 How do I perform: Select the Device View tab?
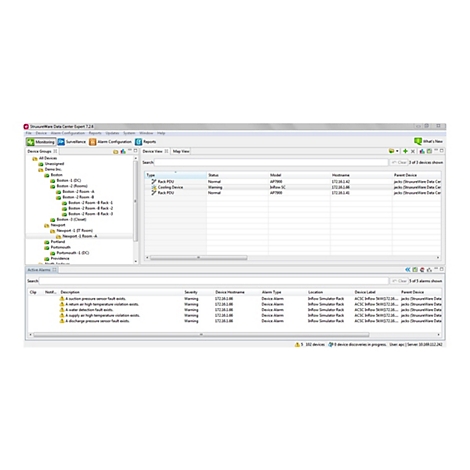(155, 151)
